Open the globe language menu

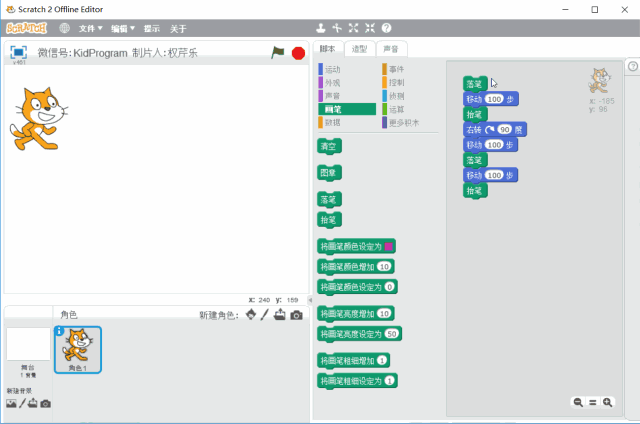(x=65, y=28)
